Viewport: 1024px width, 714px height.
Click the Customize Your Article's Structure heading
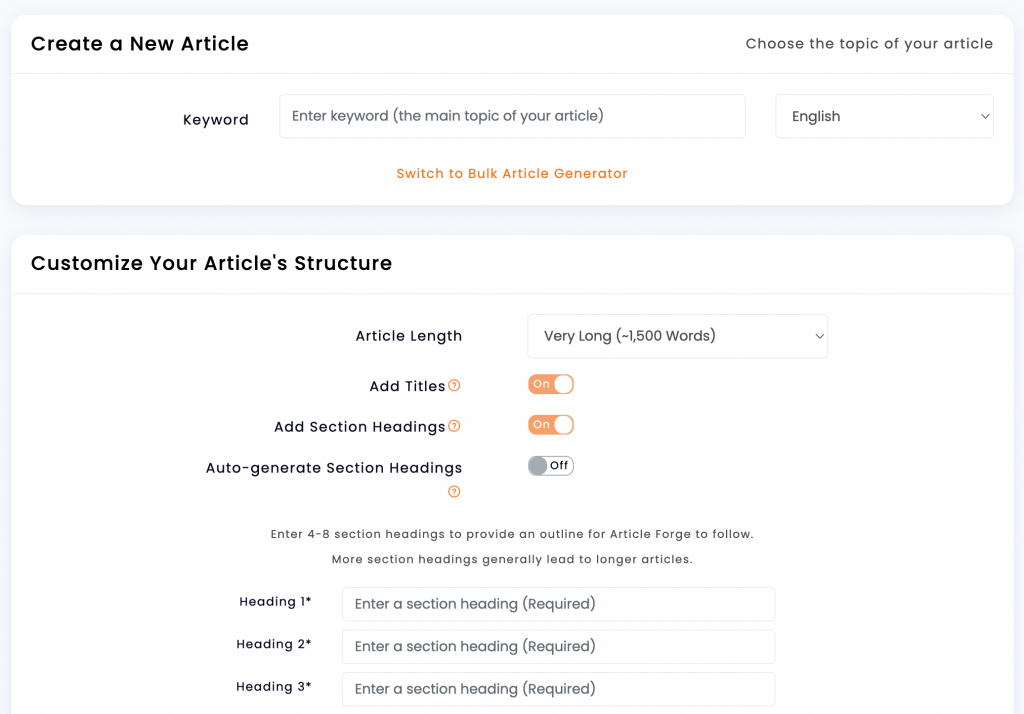[212, 263]
